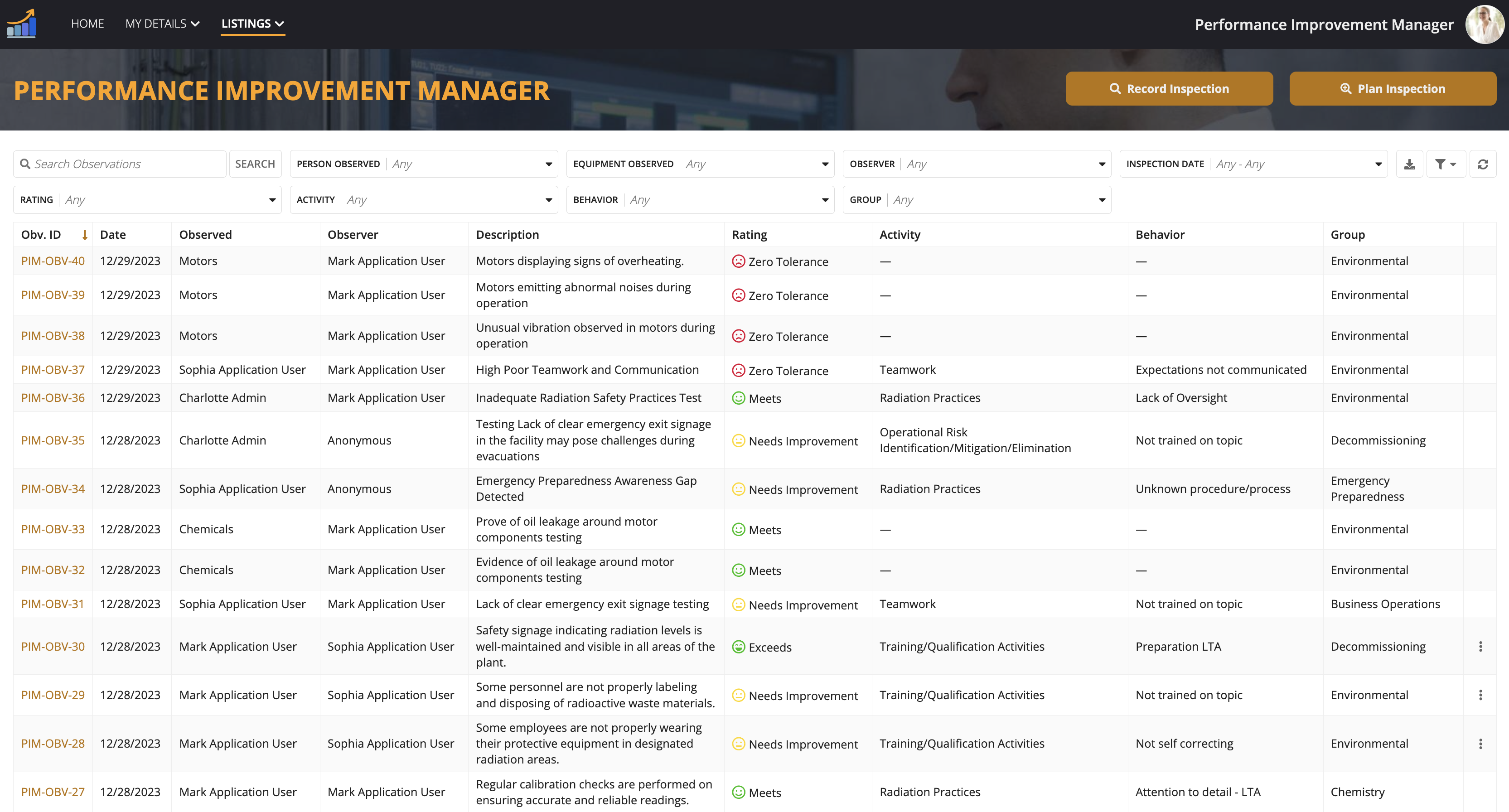Open the funnel filter options button
Screen dimensions: 1509x812
(1446, 164)
